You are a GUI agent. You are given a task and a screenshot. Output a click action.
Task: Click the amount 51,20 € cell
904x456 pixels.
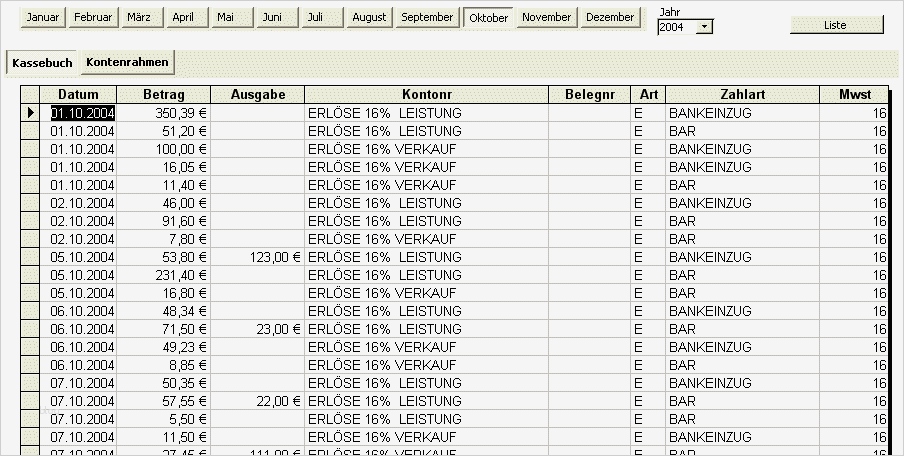[164, 131]
